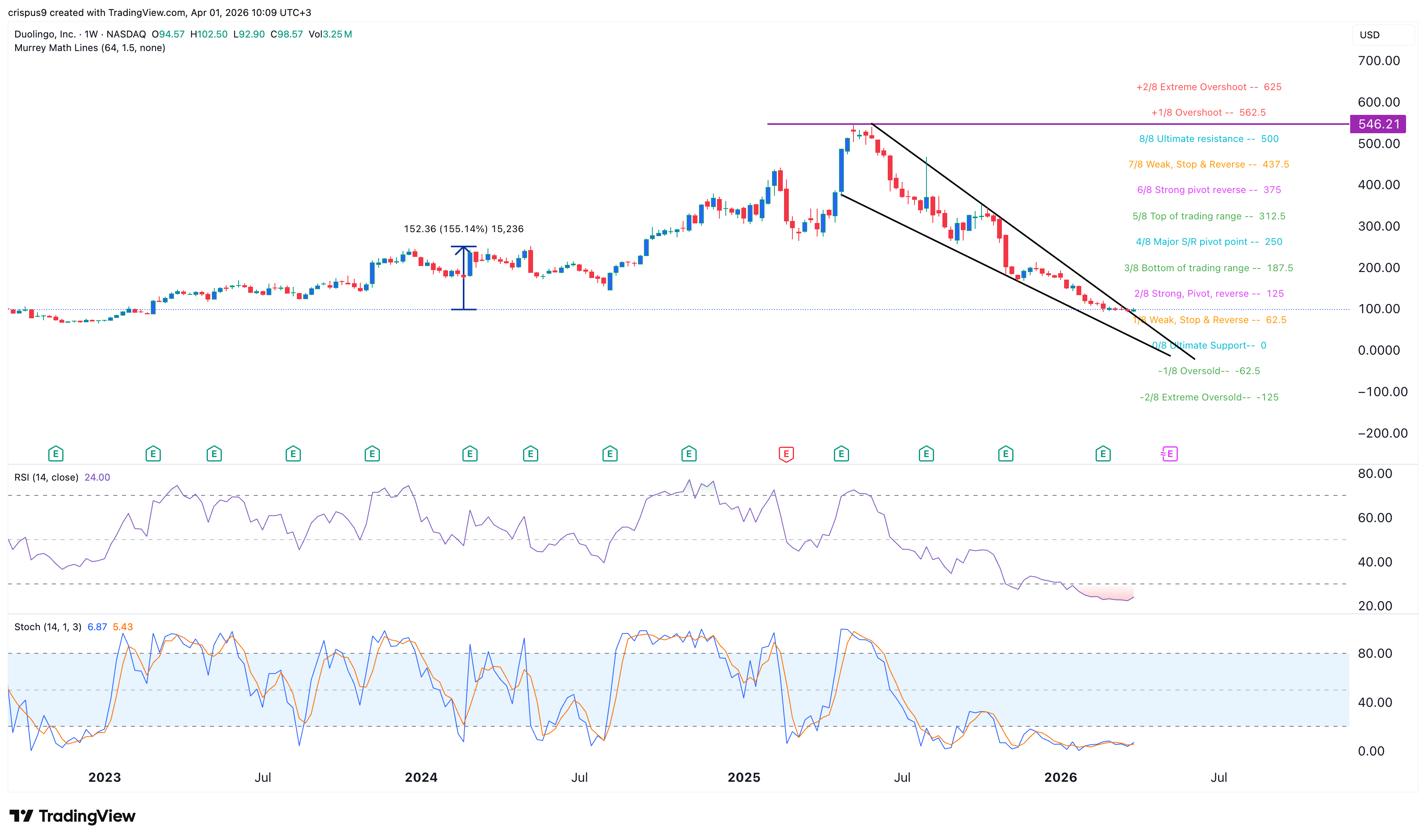Screen dimensions: 1426x840
Task: Click the red earnings marker icon
Action: (x=786, y=454)
